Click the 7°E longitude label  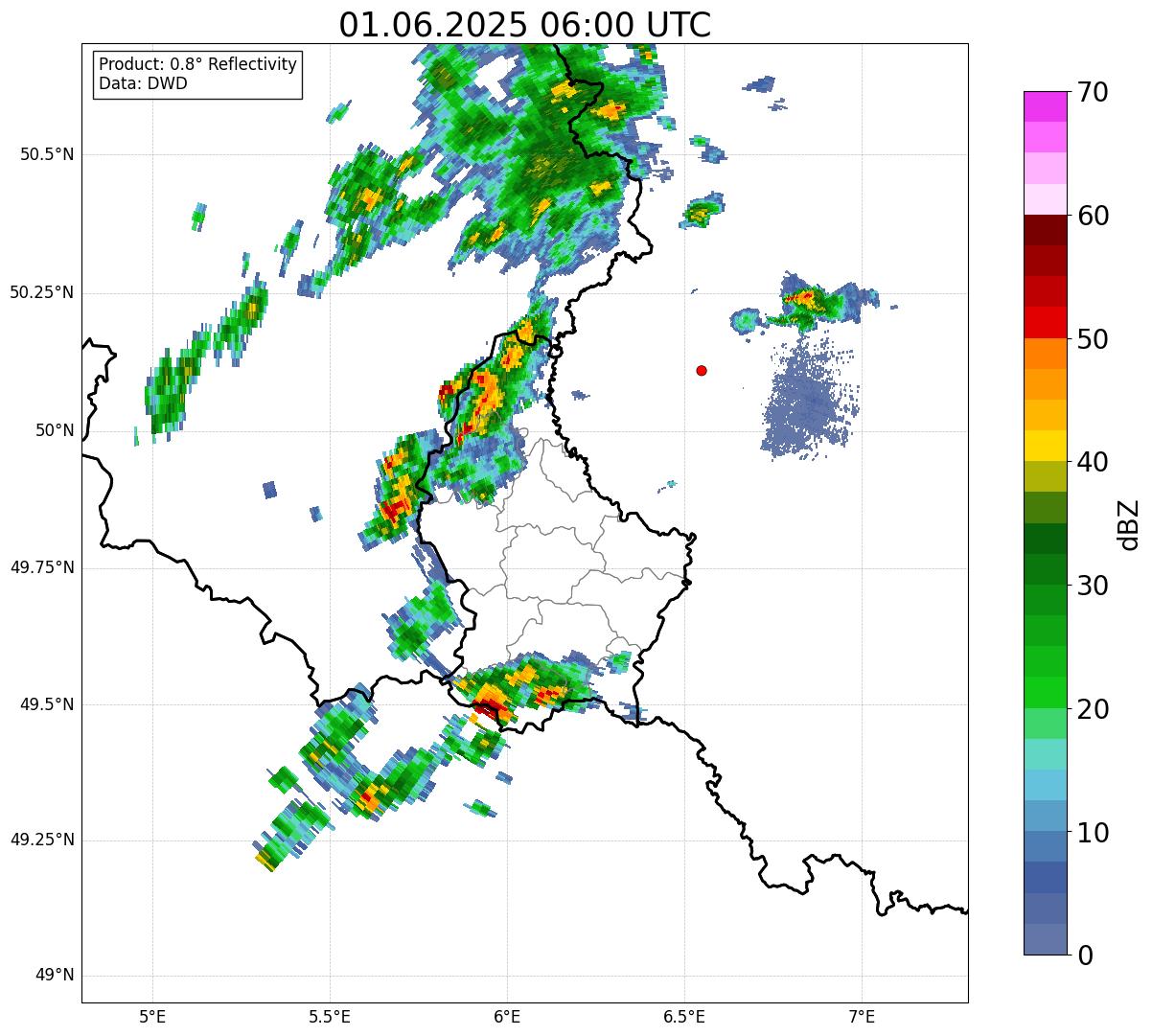click(862, 1016)
